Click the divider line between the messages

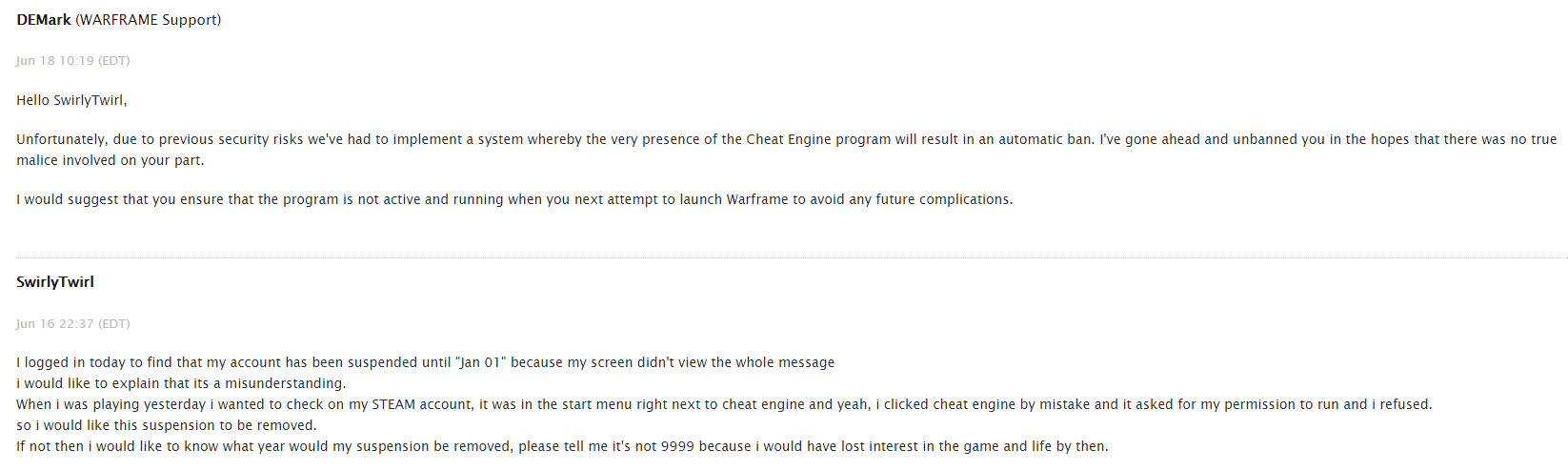[x=791, y=257]
